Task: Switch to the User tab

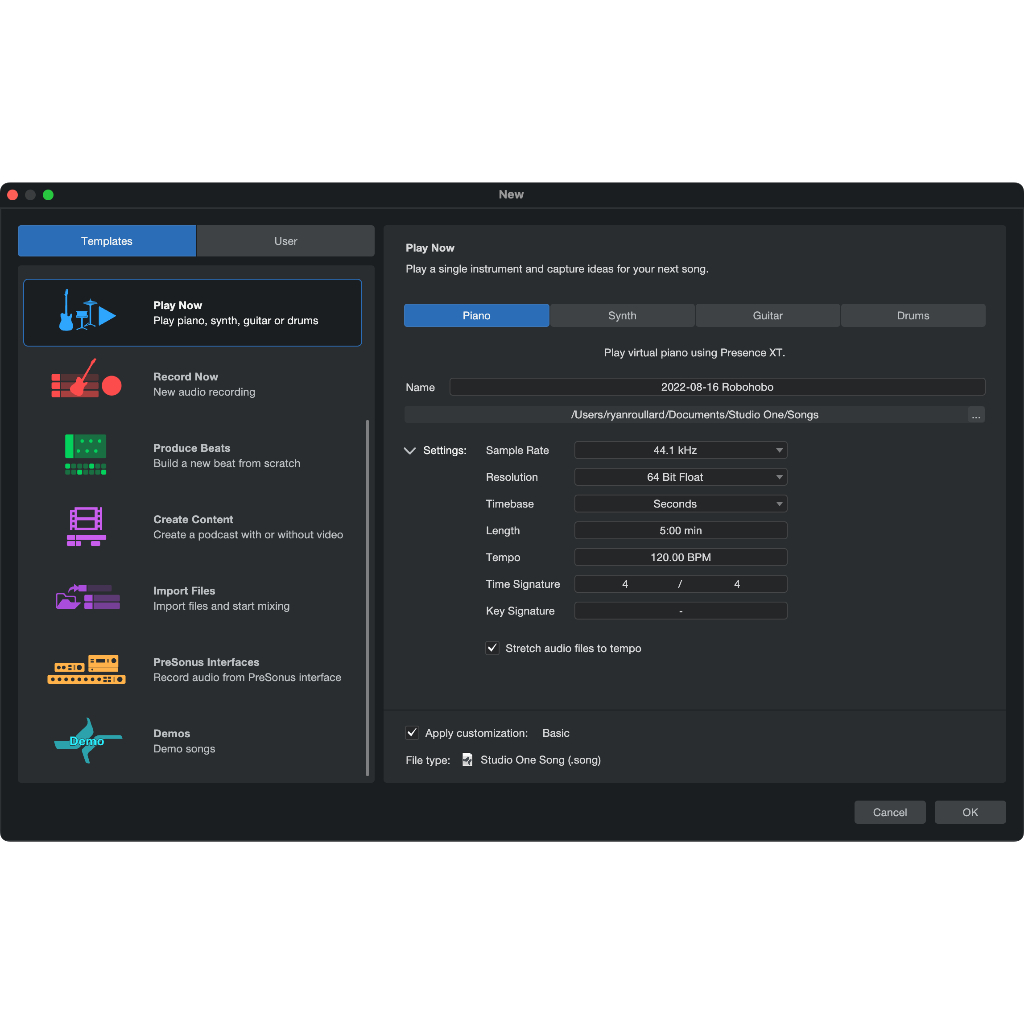Action: coord(285,241)
